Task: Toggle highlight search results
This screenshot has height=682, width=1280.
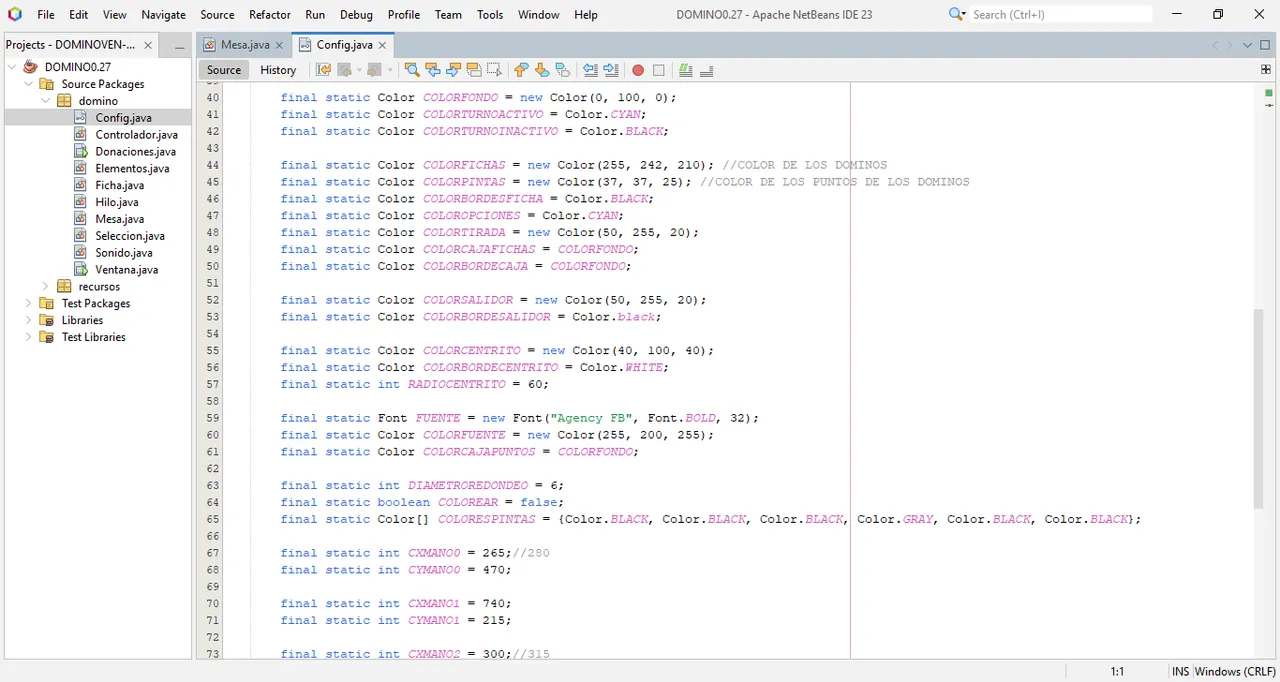Action: click(x=474, y=70)
